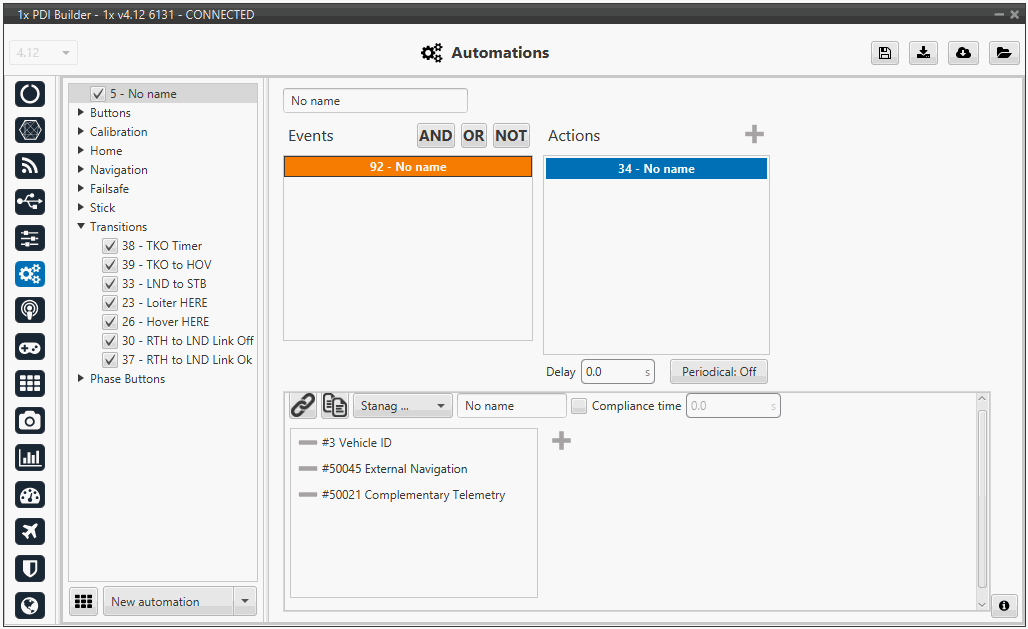Click the cloud download icon at top right

(x=964, y=54)
